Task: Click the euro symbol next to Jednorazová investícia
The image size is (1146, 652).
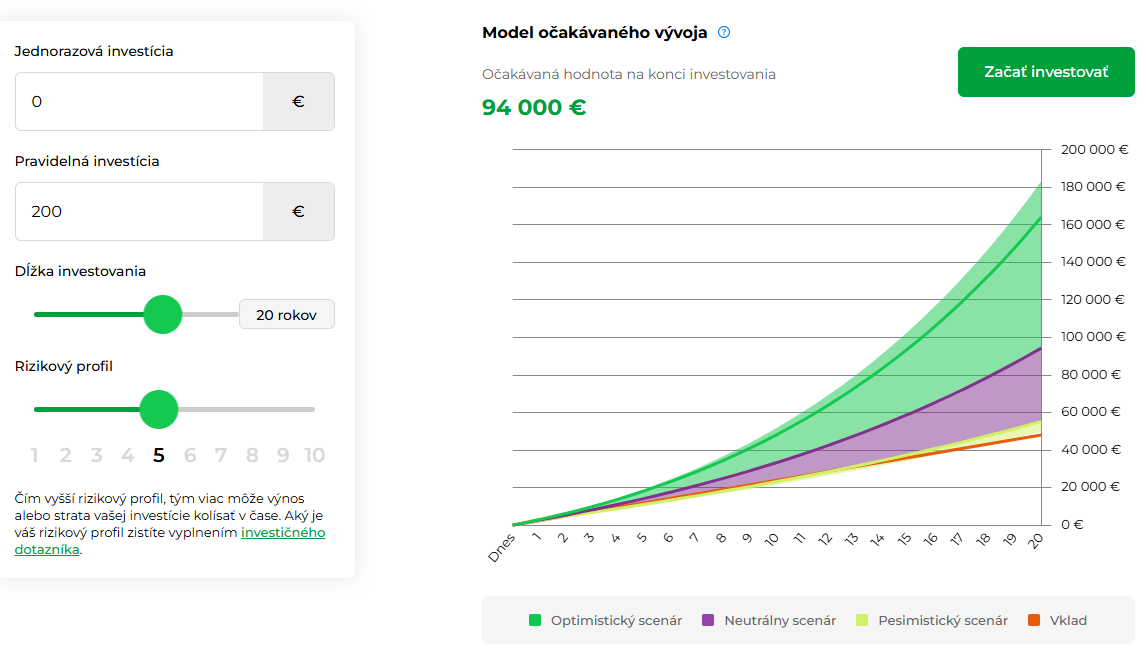Action: pos(298,101)
